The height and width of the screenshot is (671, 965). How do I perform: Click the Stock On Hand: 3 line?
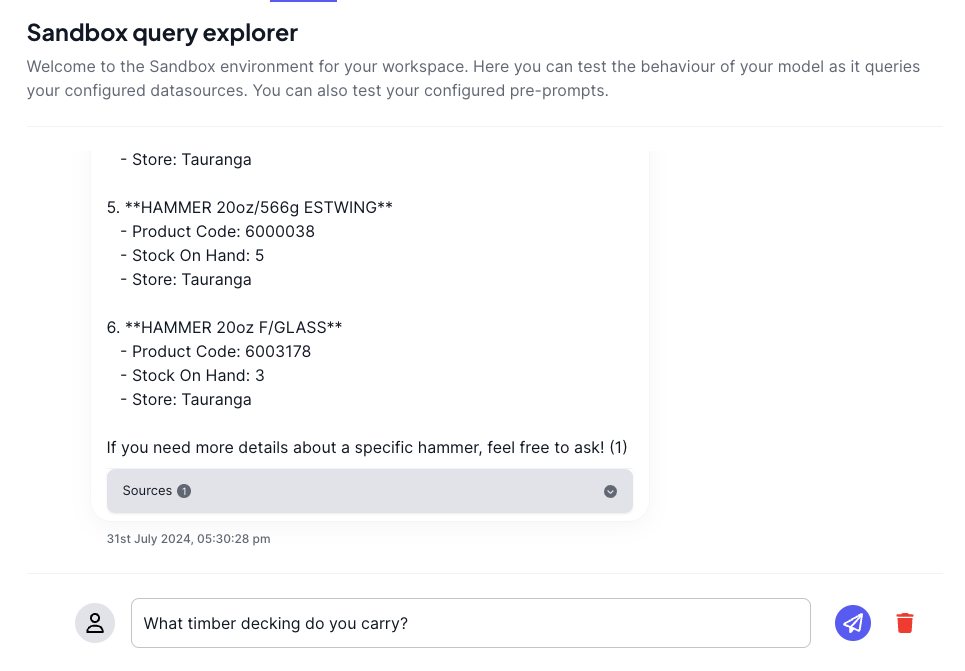point(197,376)
